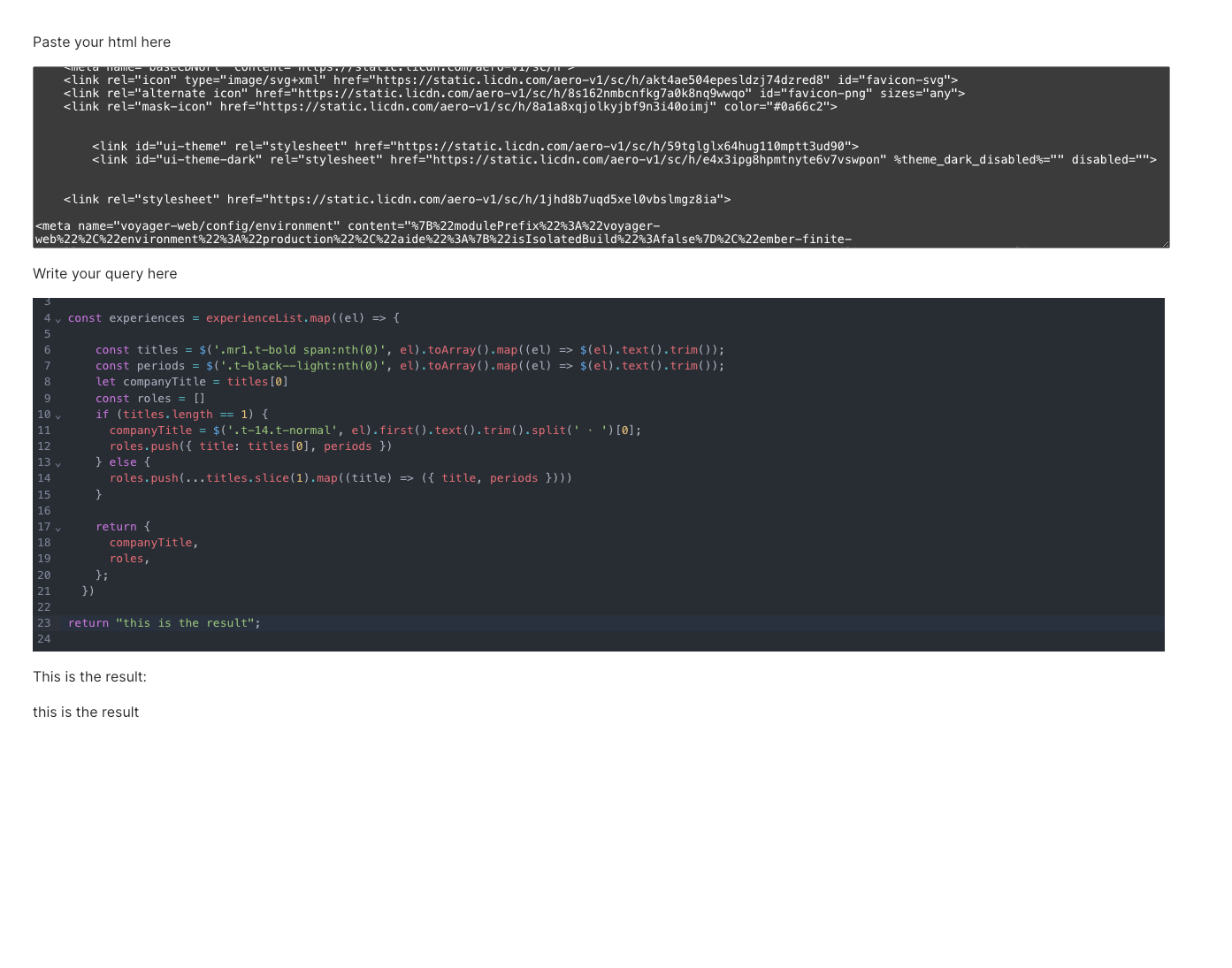Click the 'roles.push(...titles.slice(1)' line
1232x968 pixels.
341,478
